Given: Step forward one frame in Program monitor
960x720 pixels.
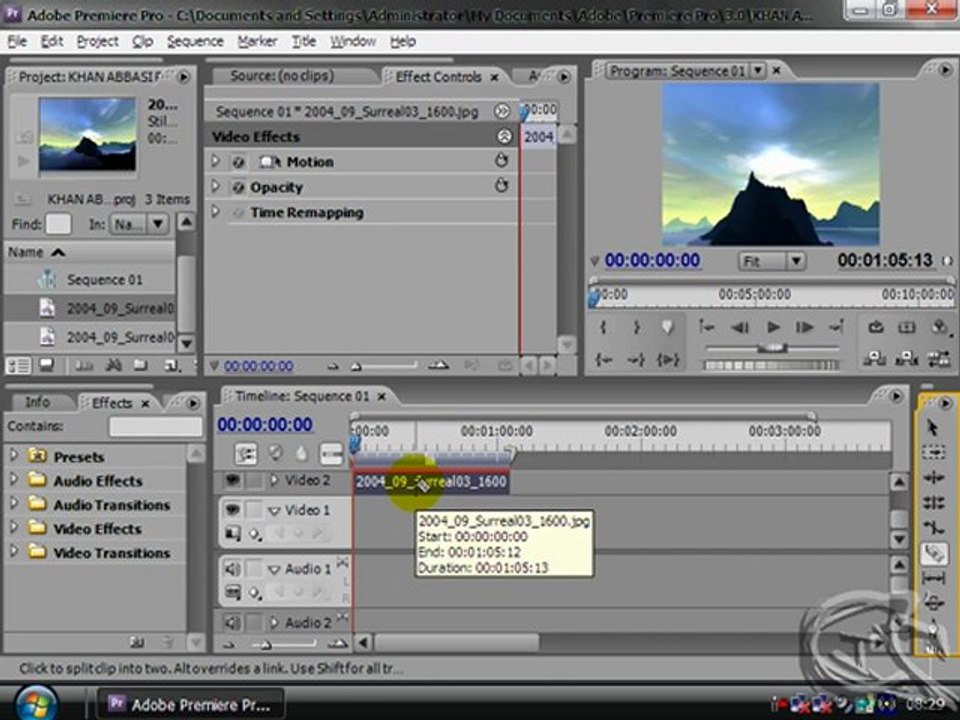Looking at the screenshot, I should 804,328.
